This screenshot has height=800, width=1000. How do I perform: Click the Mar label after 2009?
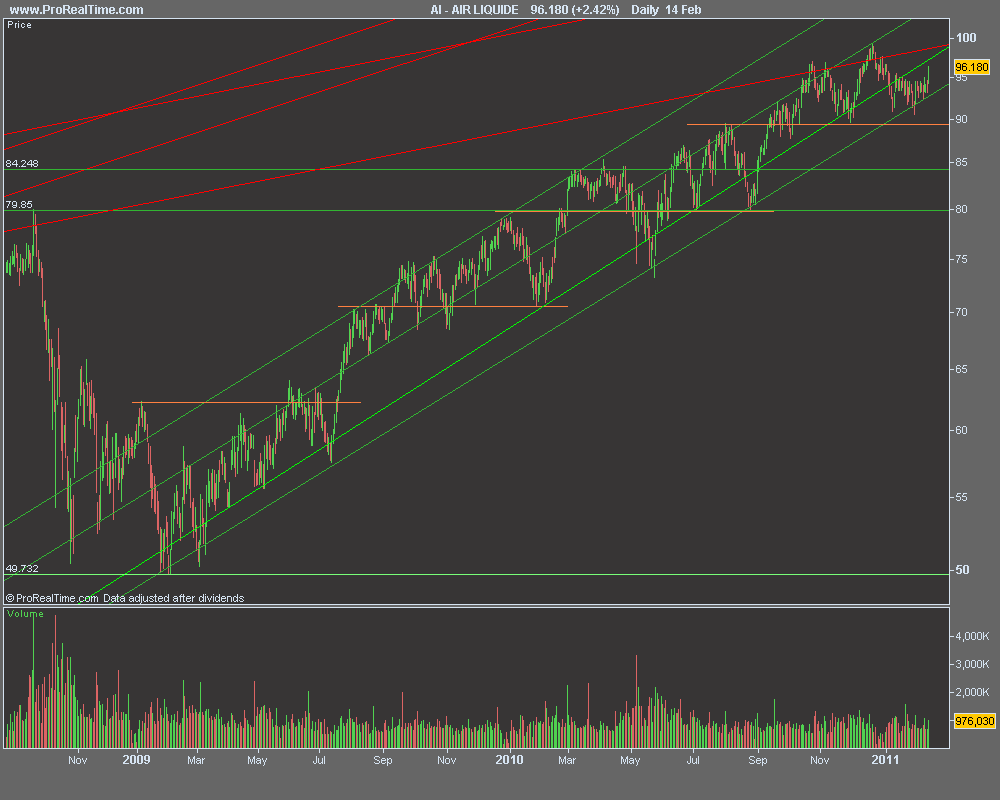click(196, 760)
